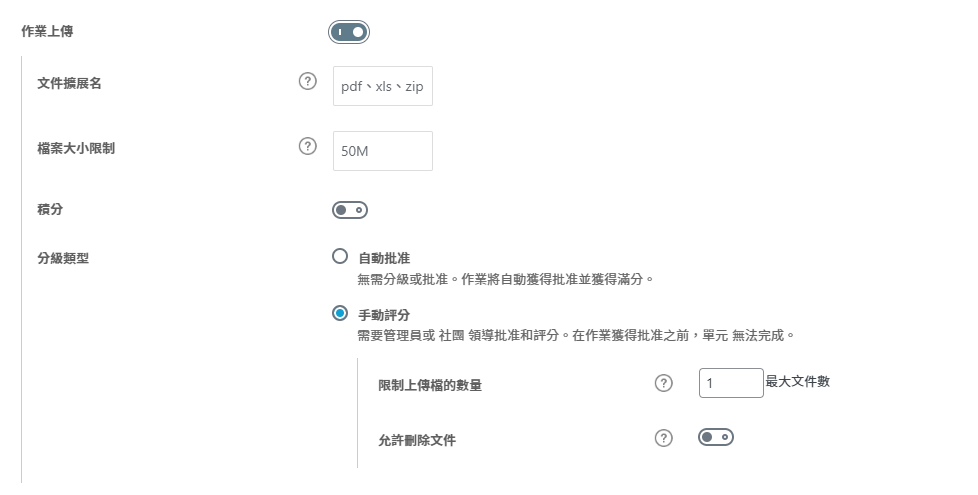Screen dimensions: 978x495
Task: Select the 自動批准 radio button
Action: pyautogui.click(x=340, y=256)
